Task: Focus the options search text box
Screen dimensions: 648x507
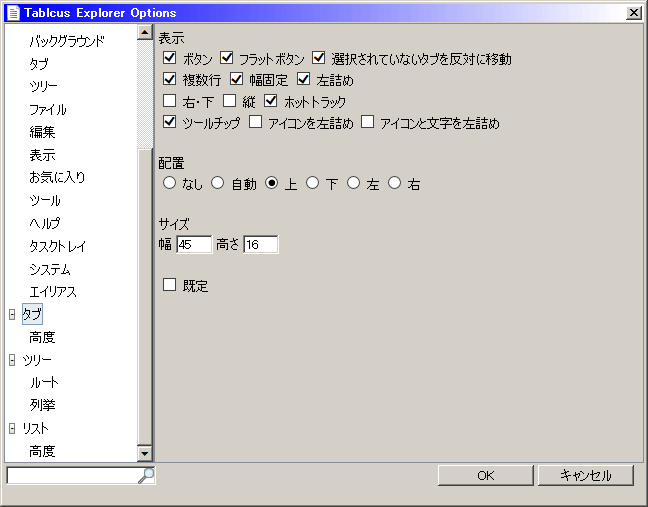Action: click(72, 476)
